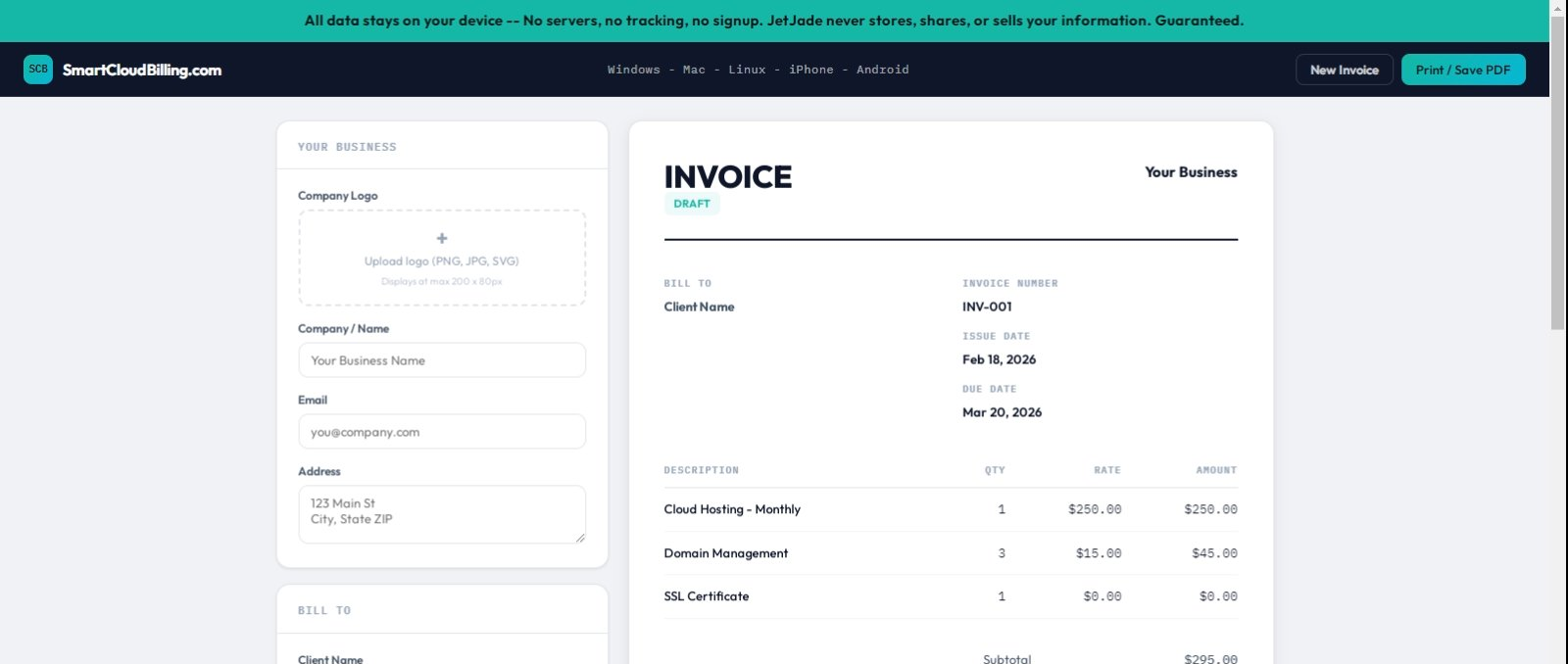Click the Company Logo label
The width and height of the screenshot is (1568, 664).
point(338,196)
